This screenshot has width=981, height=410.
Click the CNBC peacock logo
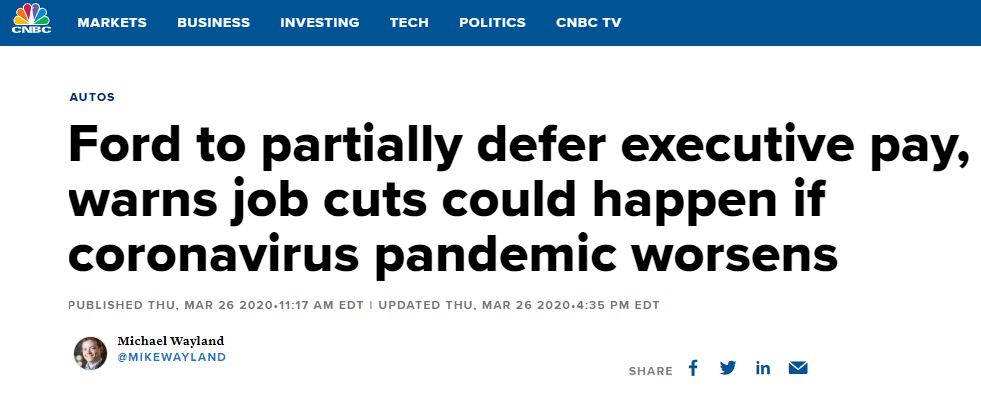[31, 19]
